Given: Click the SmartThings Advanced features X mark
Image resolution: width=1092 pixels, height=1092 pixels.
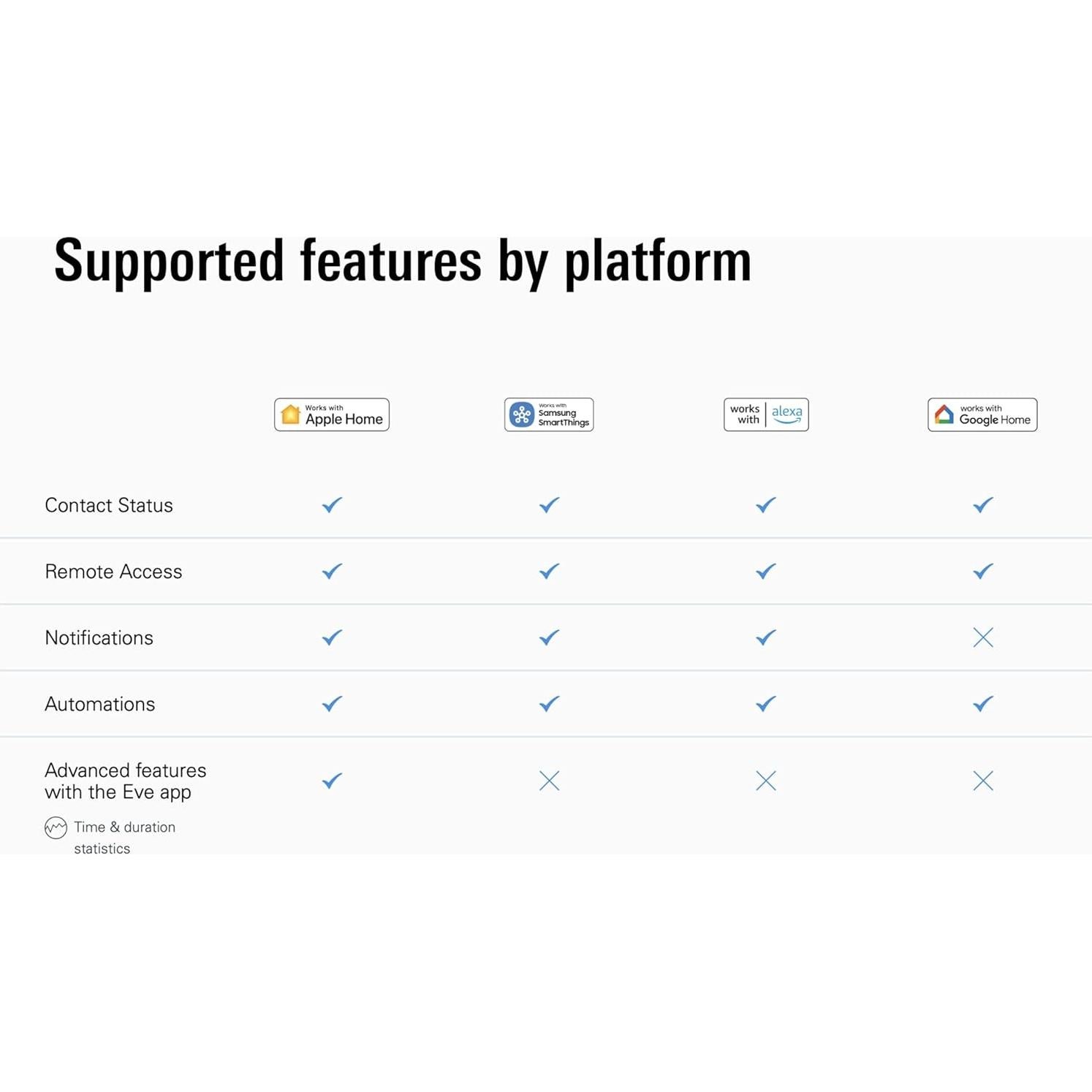Looking at the screenshot, I should (x=549, y=781).
